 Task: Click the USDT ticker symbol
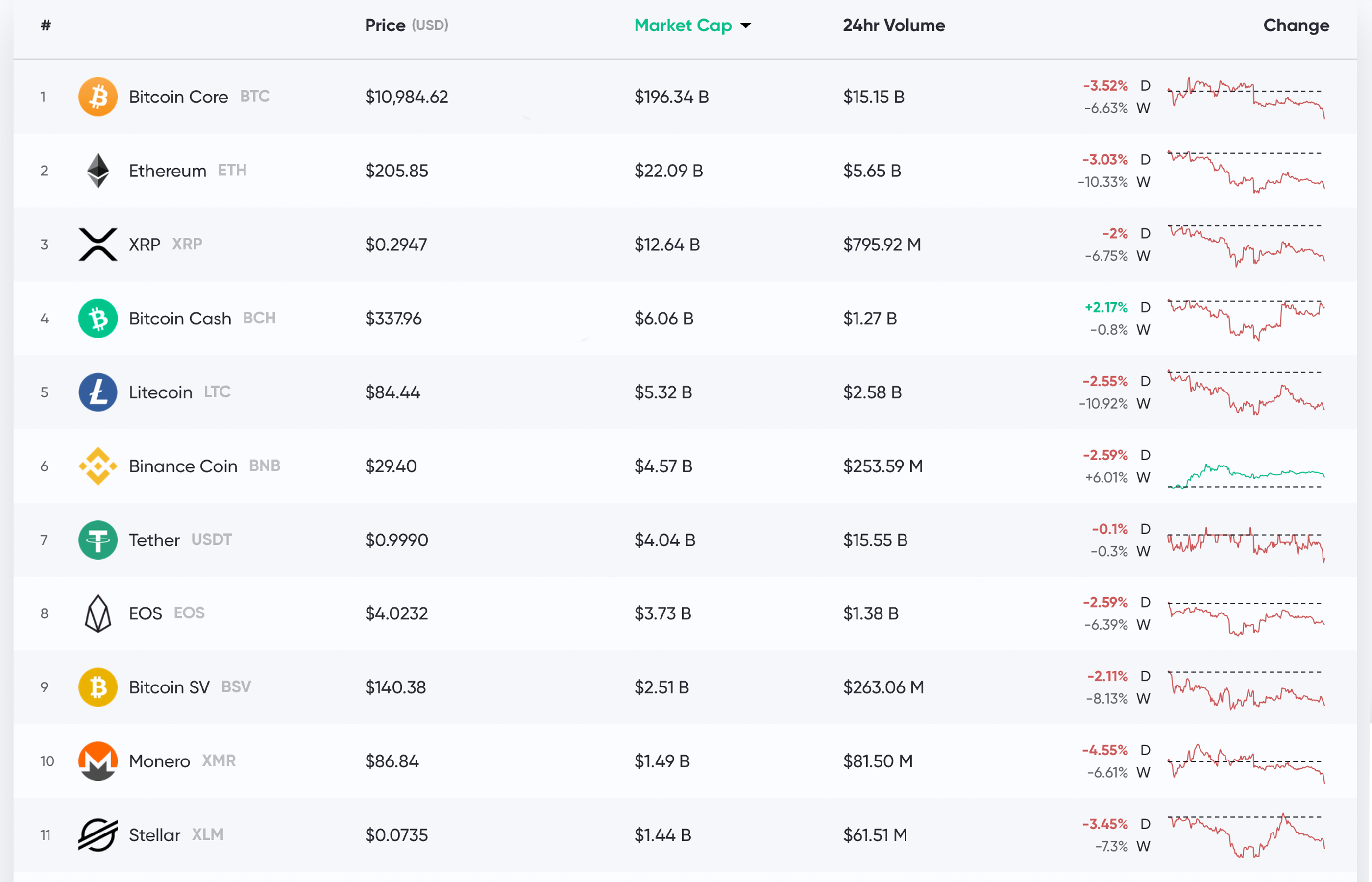coord(211,539)
